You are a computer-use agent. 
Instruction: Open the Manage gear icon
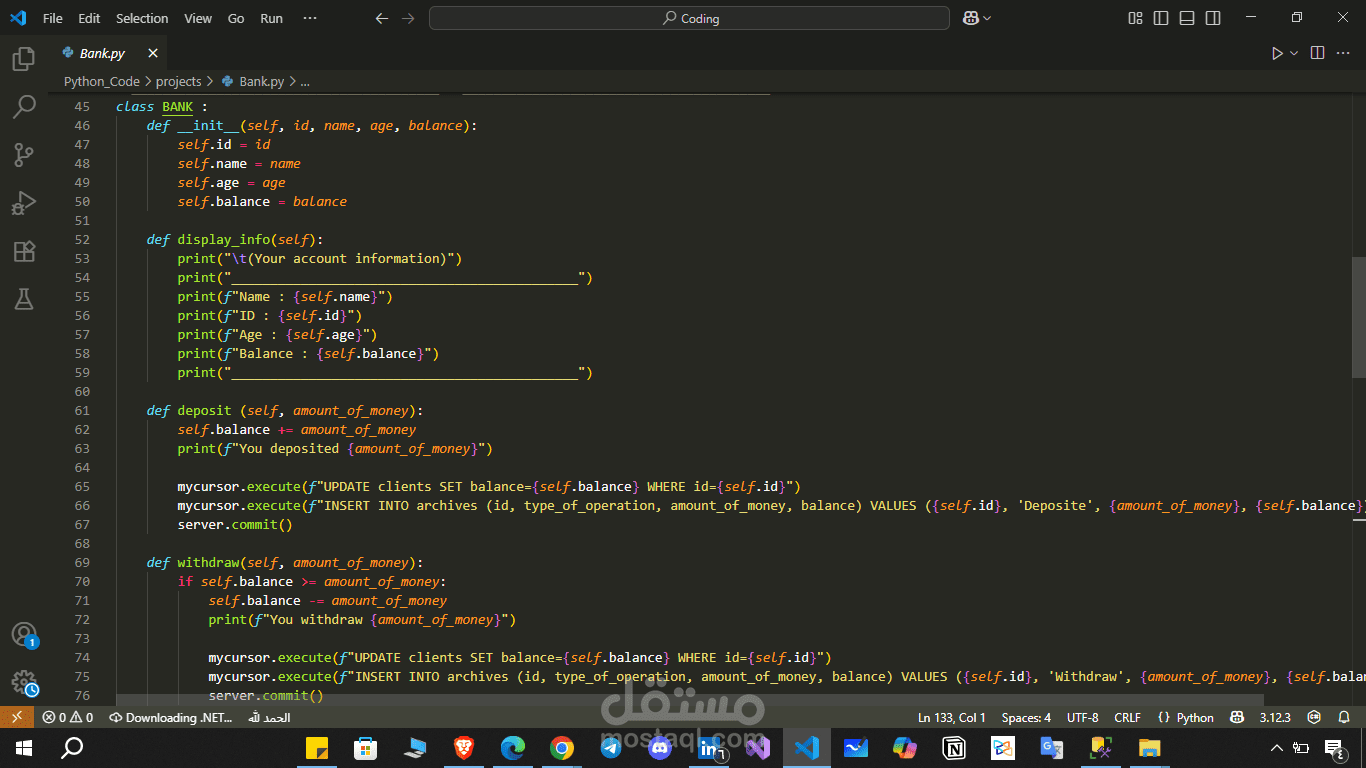(24, 683)
